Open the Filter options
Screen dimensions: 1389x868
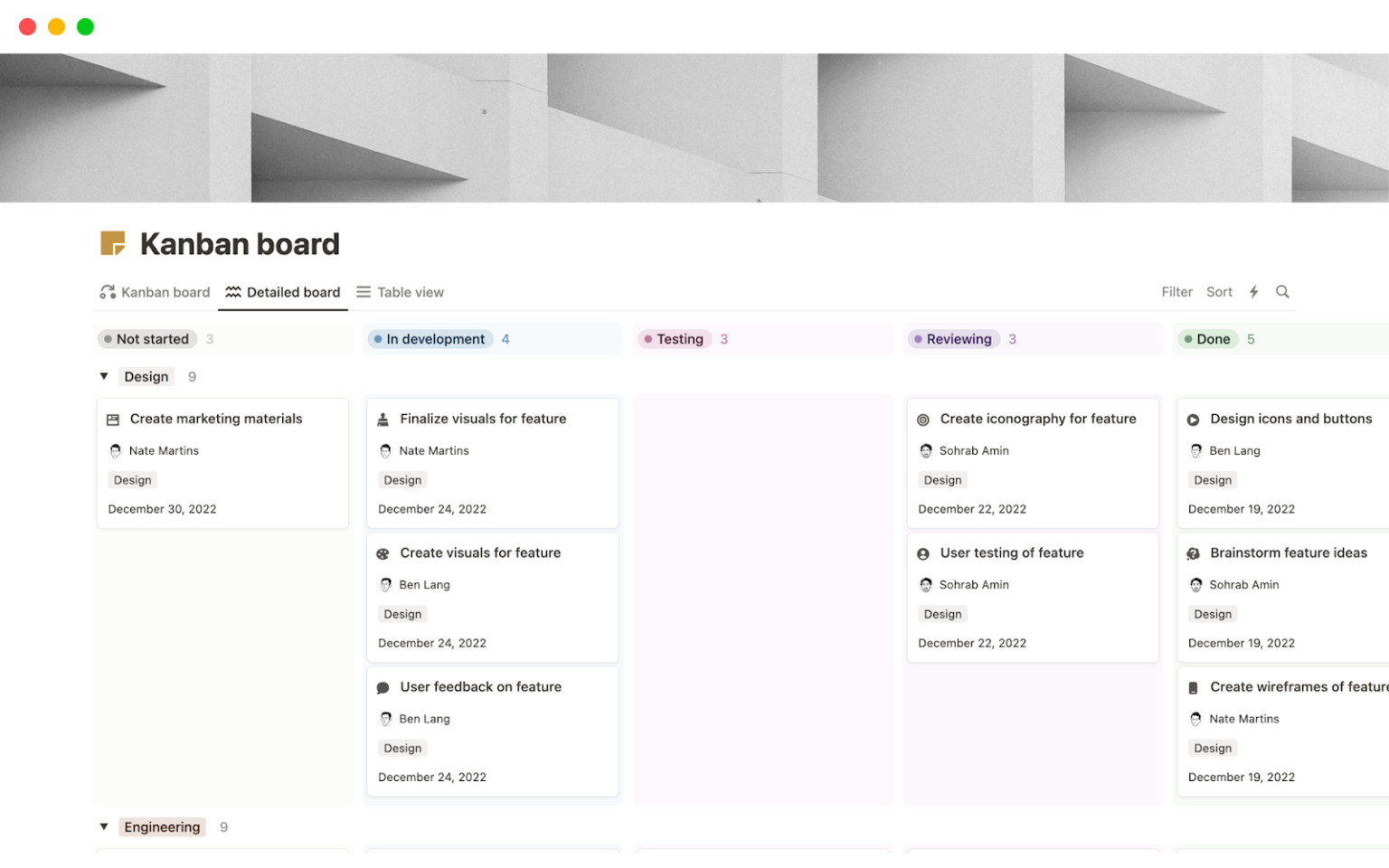1176,291
